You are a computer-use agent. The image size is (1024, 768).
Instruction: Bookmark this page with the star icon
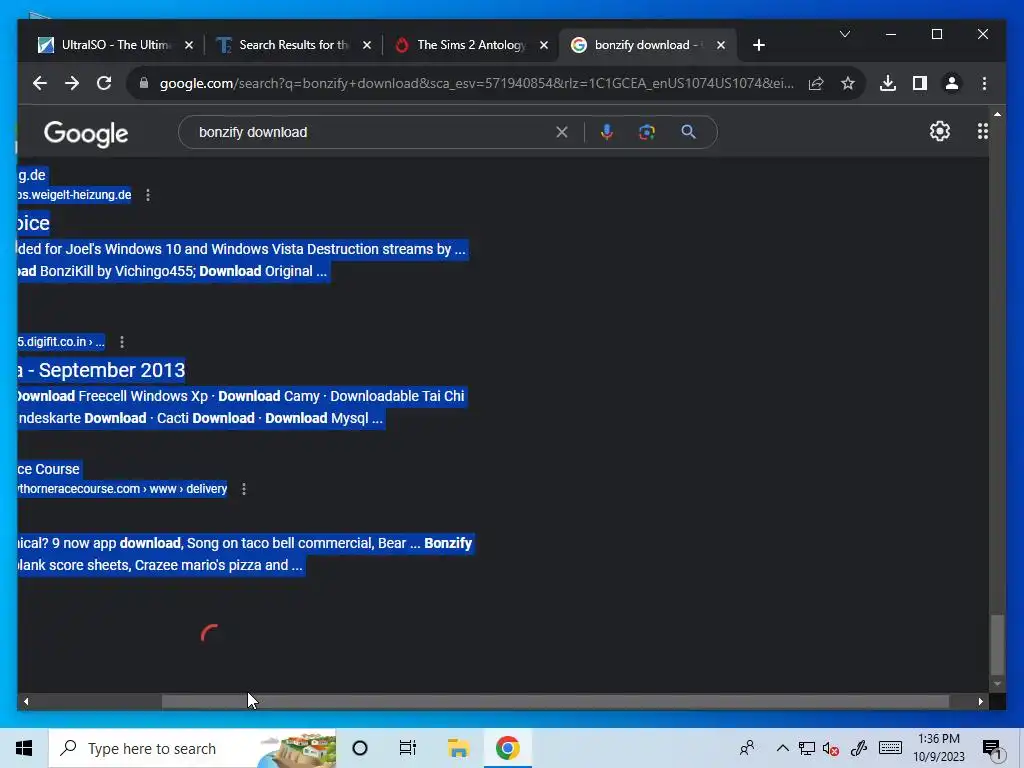click(x=848, y=84)
